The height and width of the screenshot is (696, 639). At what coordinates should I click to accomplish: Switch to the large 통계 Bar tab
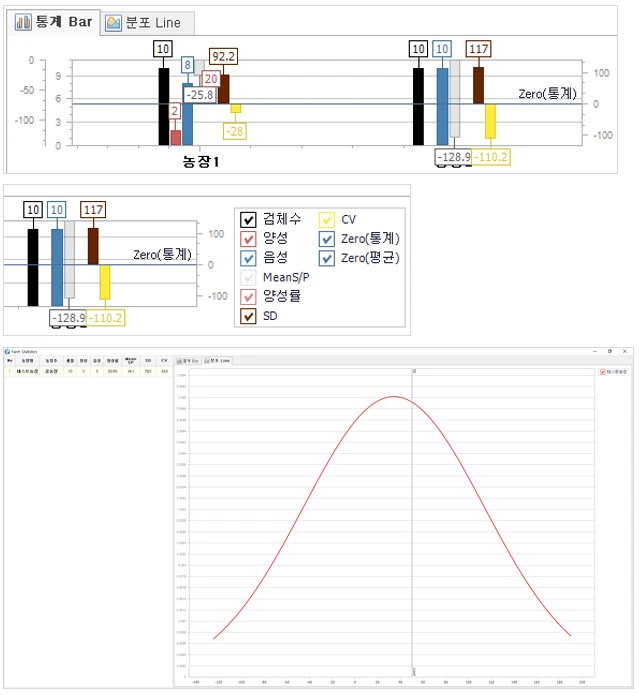coord(54,22)
